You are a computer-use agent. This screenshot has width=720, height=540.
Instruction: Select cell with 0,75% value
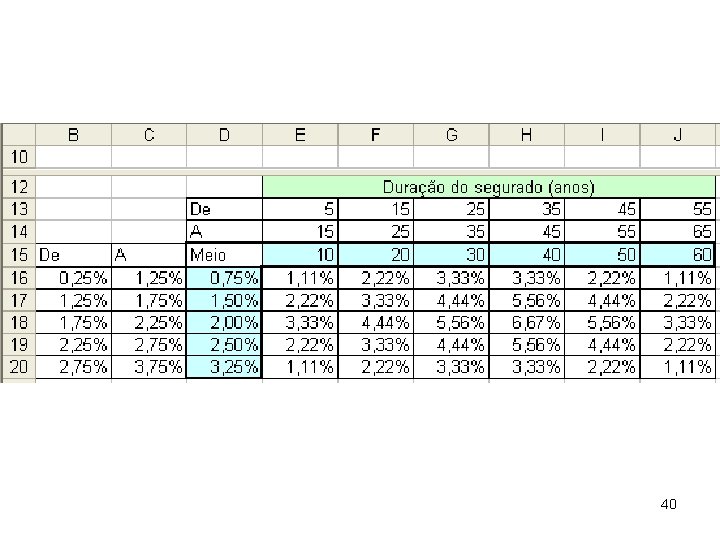[224, 277]
